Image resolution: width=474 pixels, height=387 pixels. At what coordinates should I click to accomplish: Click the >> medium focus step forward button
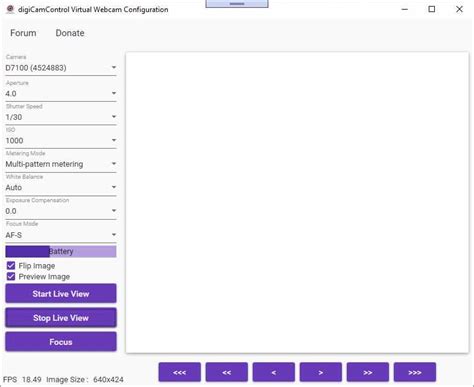(368, 372)
